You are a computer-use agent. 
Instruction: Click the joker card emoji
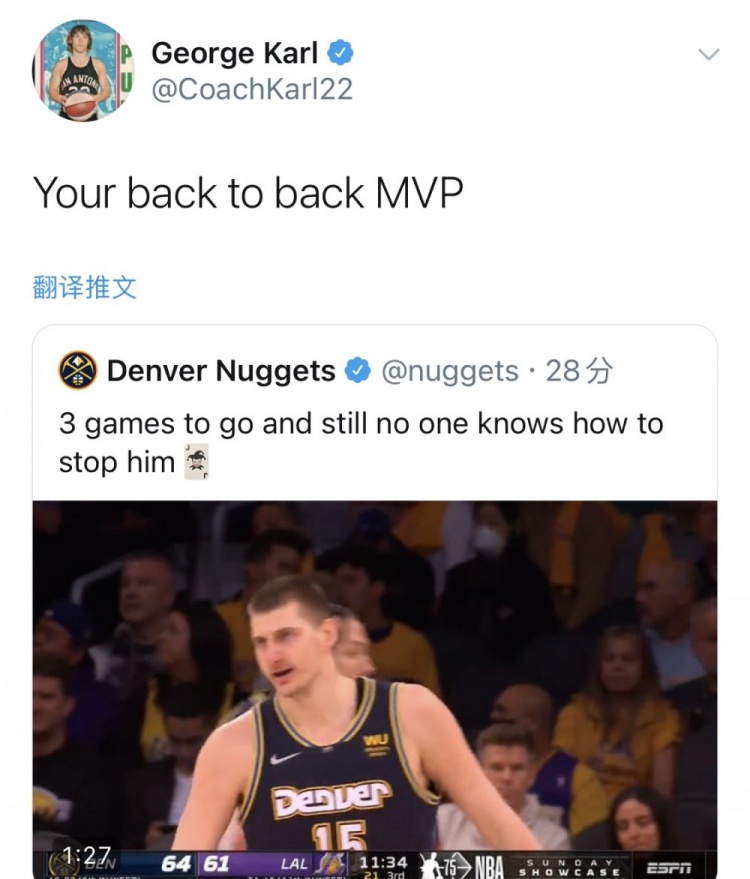197,462
